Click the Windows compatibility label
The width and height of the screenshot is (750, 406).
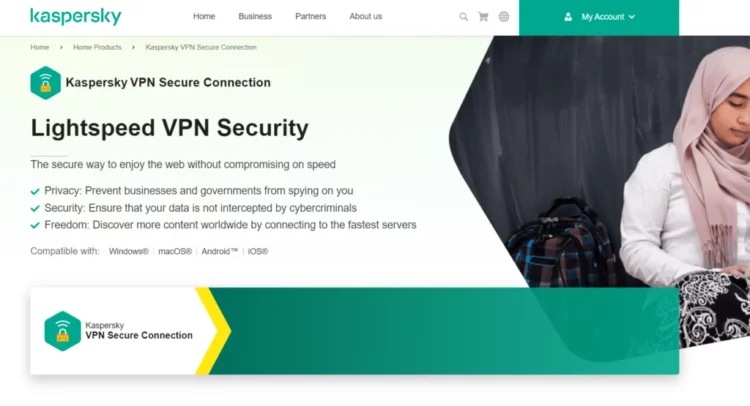coord(129,252)
